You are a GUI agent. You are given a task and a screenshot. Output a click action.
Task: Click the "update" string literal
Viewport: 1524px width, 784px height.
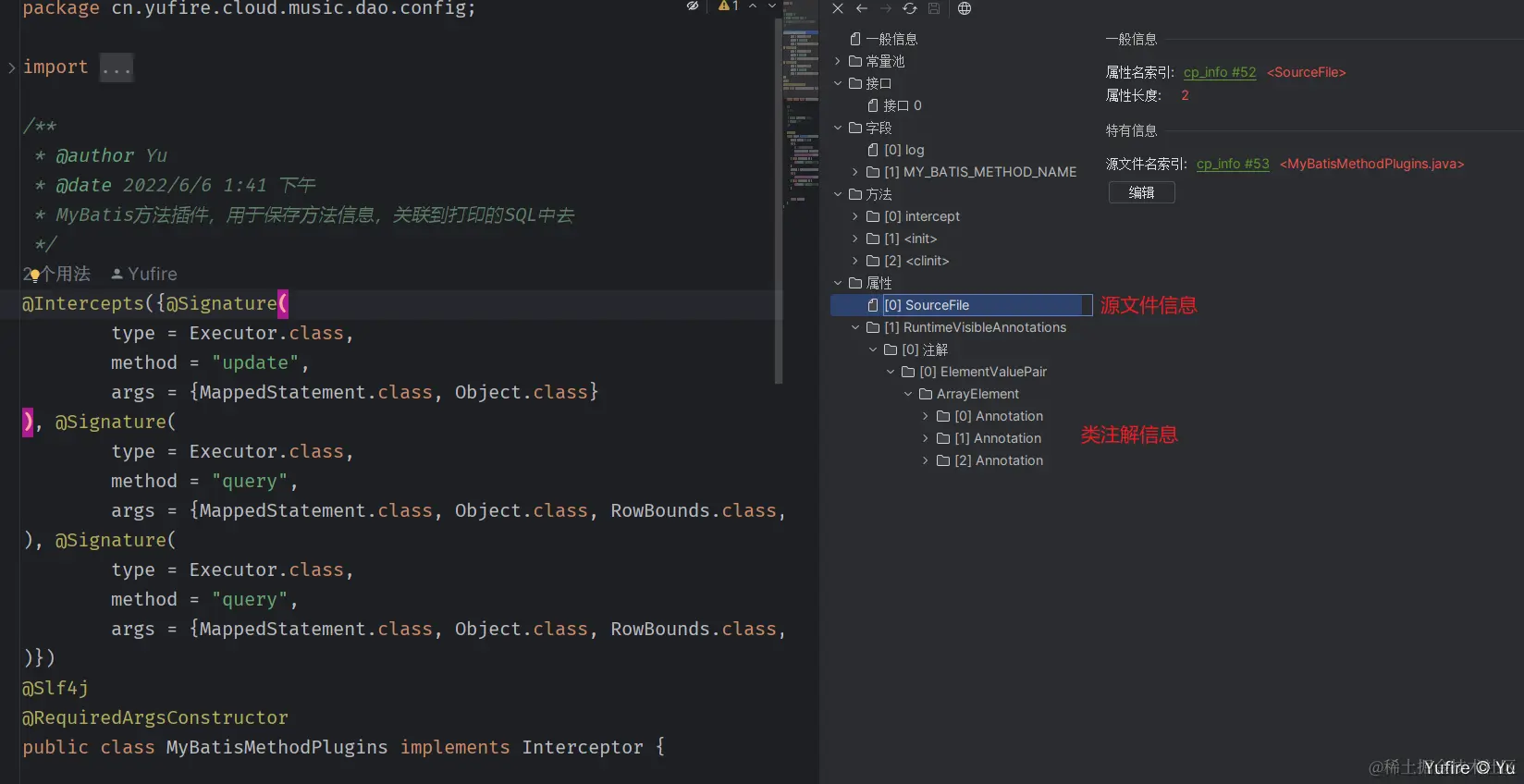(x=255, y=362)
